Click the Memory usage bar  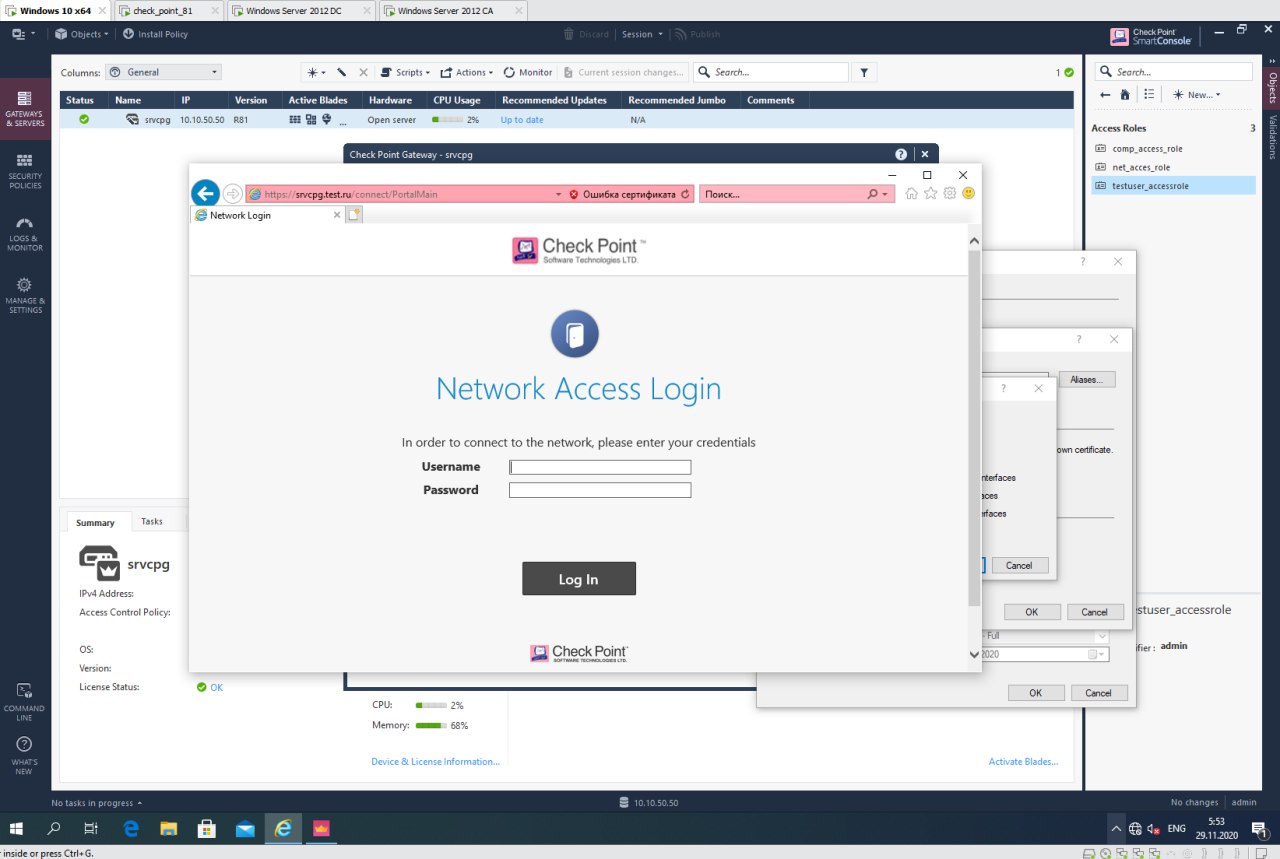tap(431, 725)
